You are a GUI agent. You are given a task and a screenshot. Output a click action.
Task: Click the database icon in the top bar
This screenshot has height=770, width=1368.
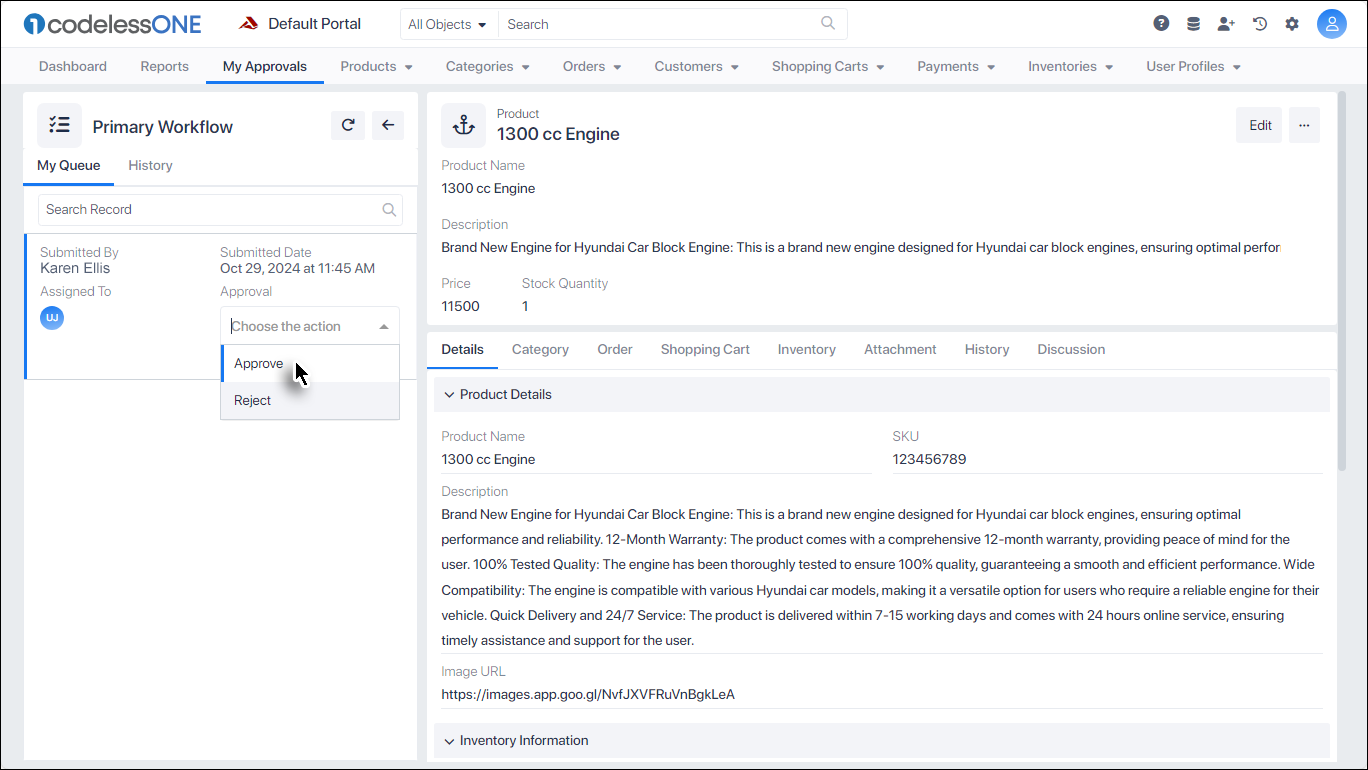[1193, 22]
